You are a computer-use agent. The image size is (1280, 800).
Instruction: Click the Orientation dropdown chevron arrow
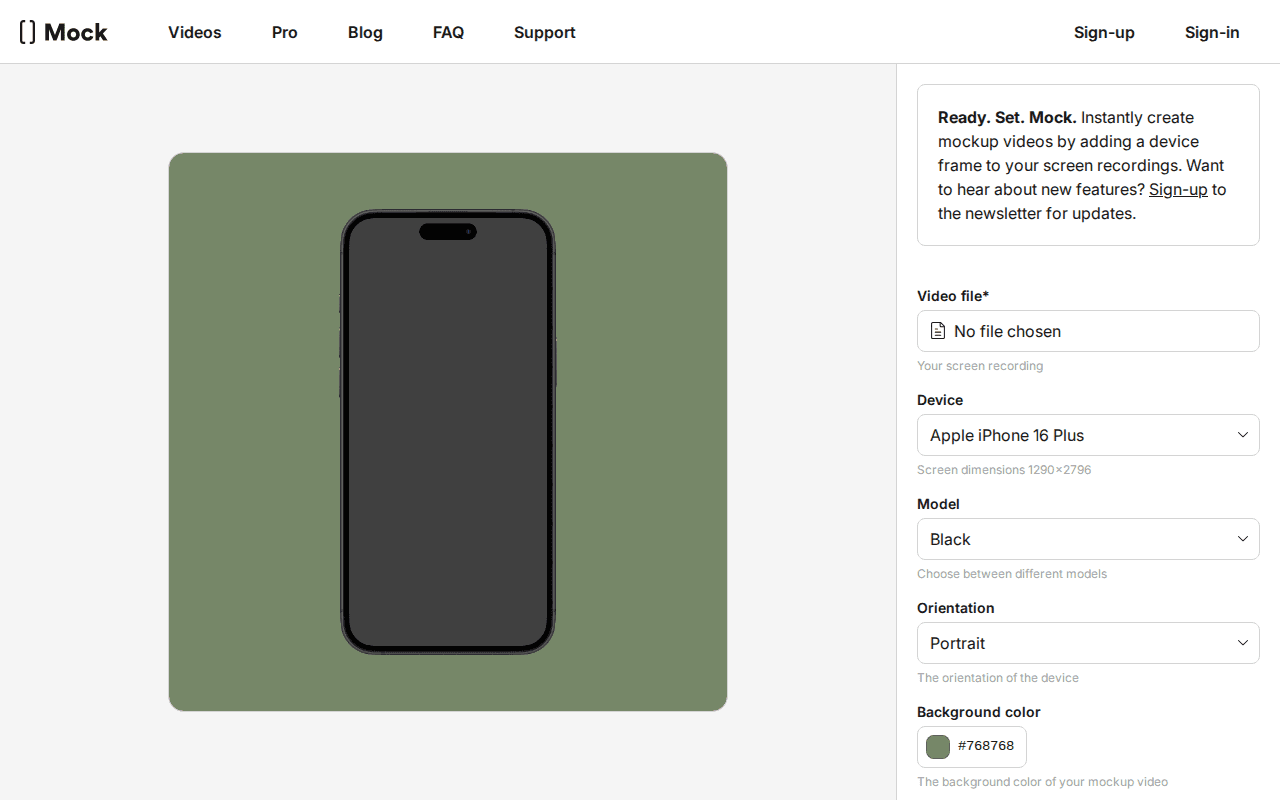click(x=1242, y=643)
